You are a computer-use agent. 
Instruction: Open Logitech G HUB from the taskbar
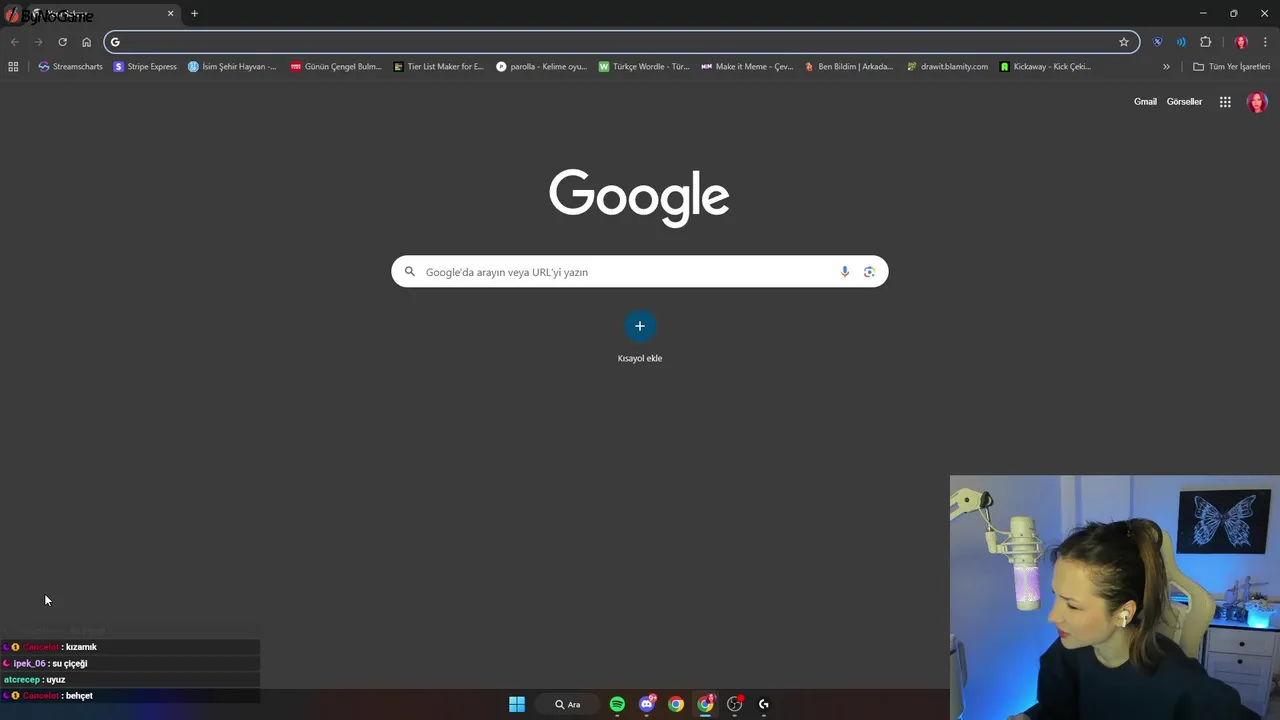764,704
